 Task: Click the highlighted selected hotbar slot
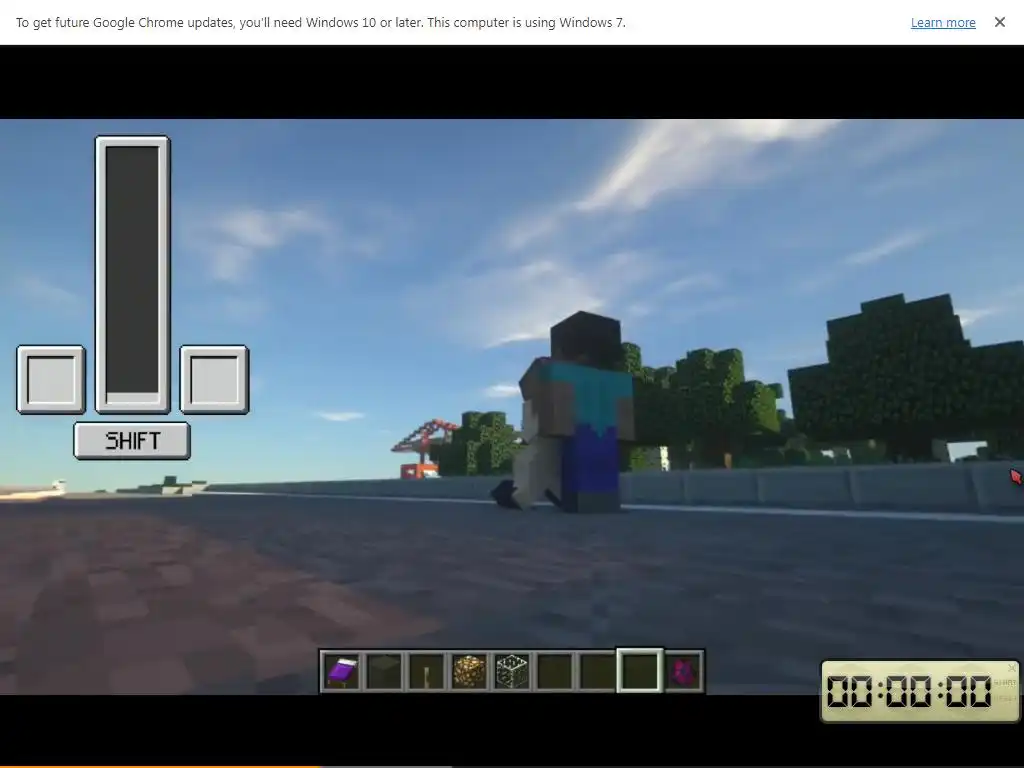(x=640, y=671)
